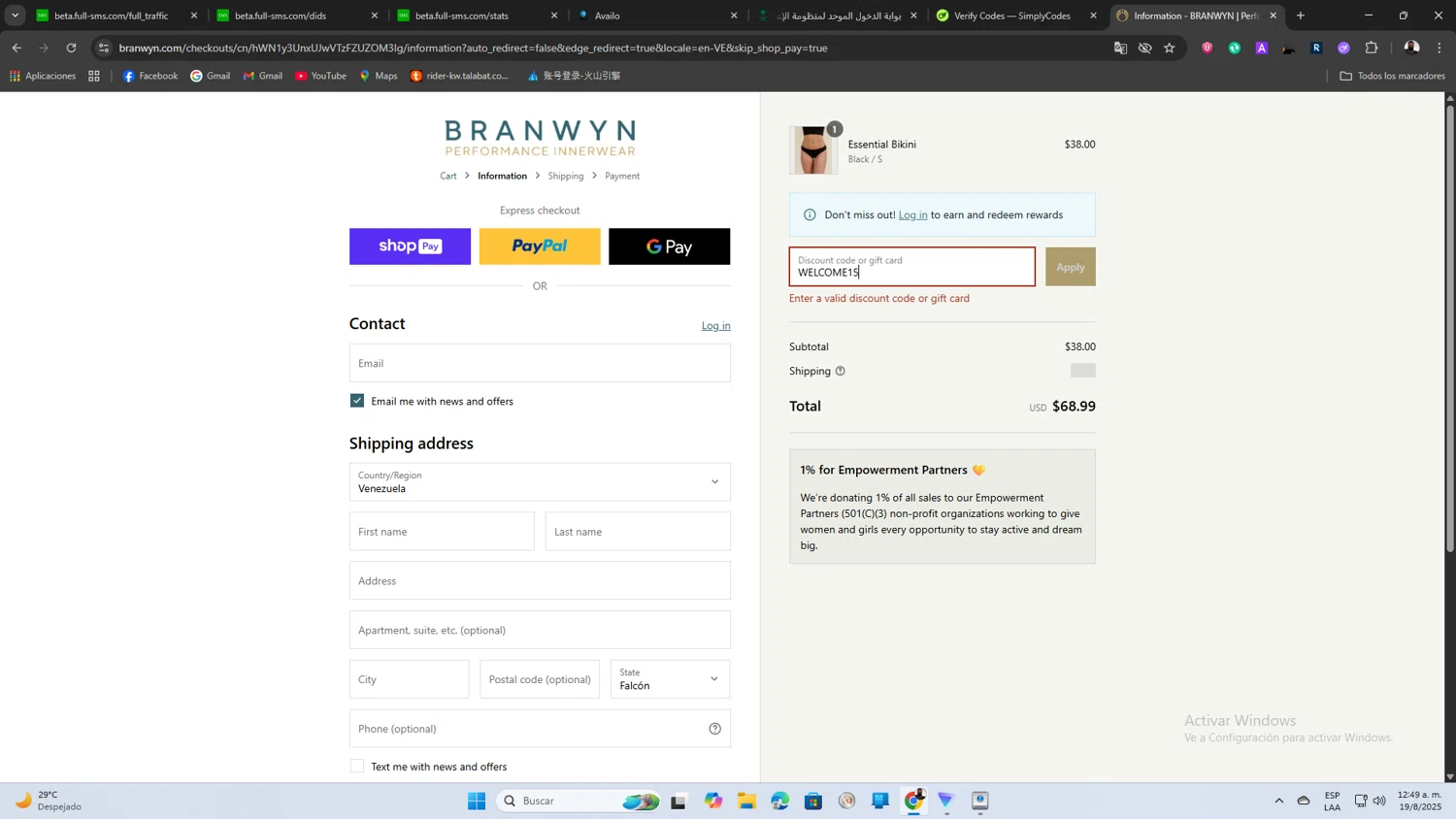The width and height of the screenshot is (1456, 819).
Task: Click the Shipping help question mark icon
Action: (841, 371)
